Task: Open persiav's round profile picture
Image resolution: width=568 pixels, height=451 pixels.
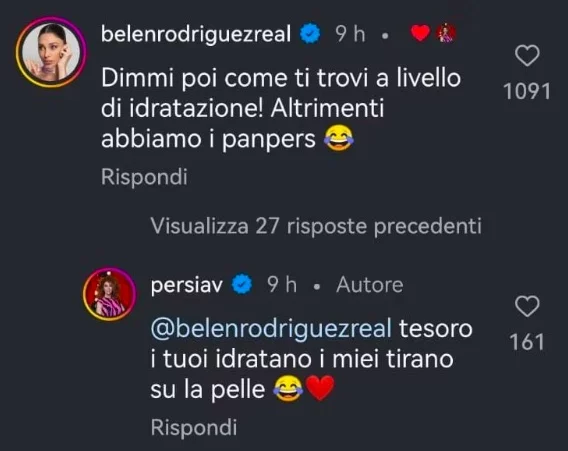Action: point(109,294)
